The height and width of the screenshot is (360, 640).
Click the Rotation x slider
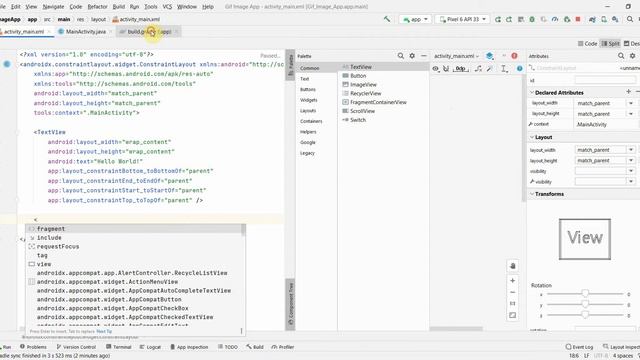click(585, 293)
